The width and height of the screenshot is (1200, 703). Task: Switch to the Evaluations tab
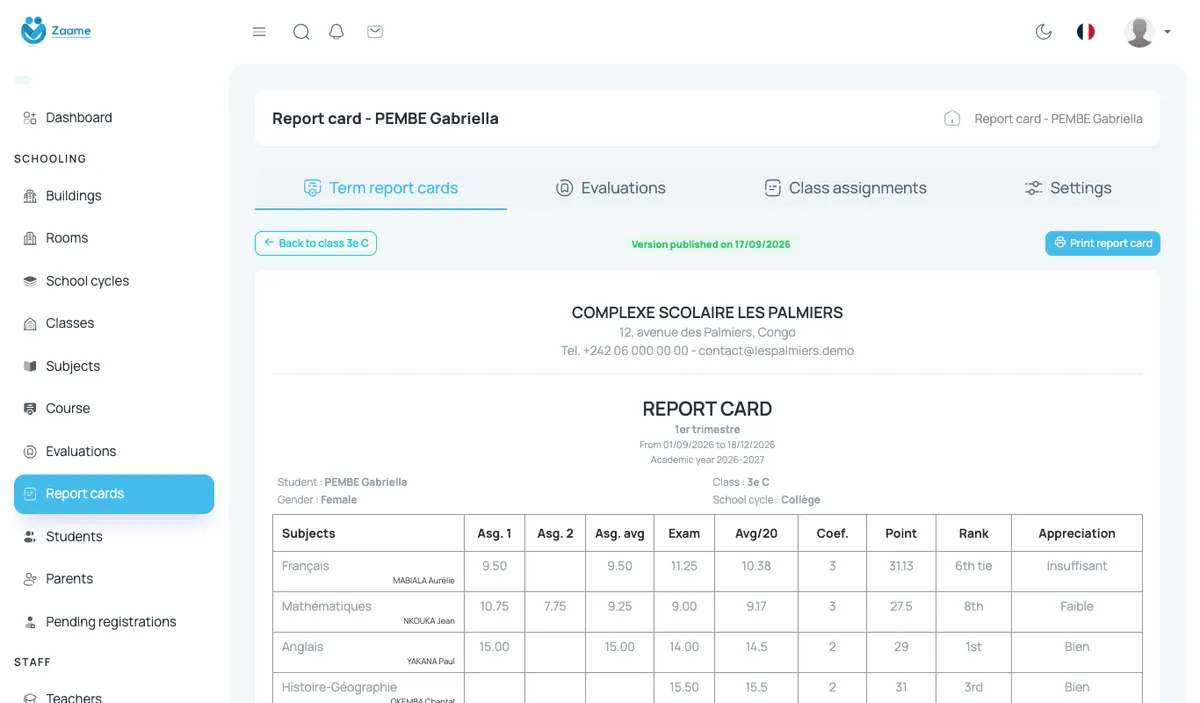coord(610,188)
